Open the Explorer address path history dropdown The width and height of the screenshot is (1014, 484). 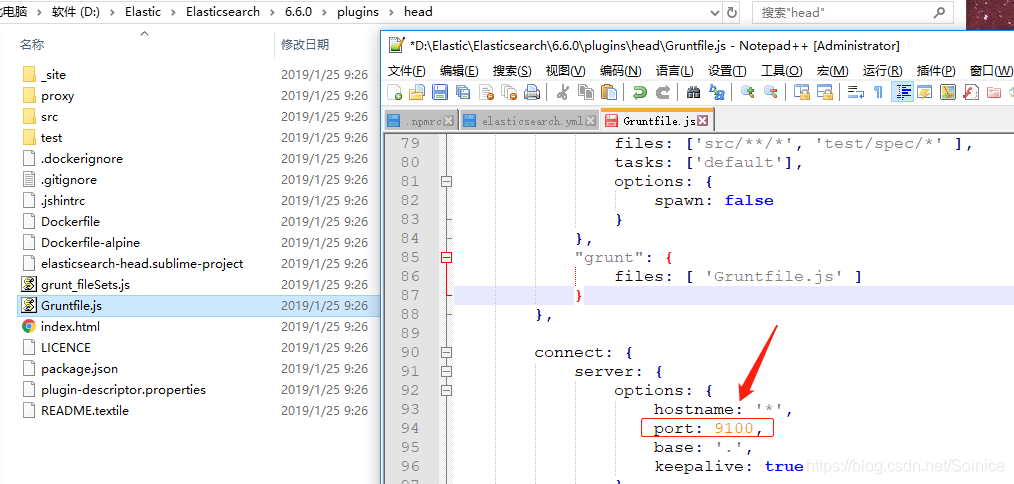pyautogui.click(x=715, y=12)
